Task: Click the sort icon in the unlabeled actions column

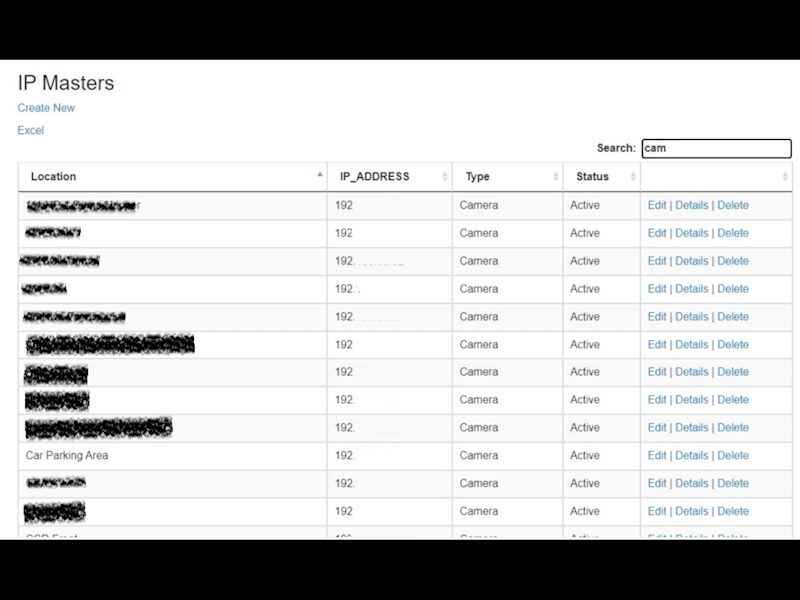Action: 785,177
